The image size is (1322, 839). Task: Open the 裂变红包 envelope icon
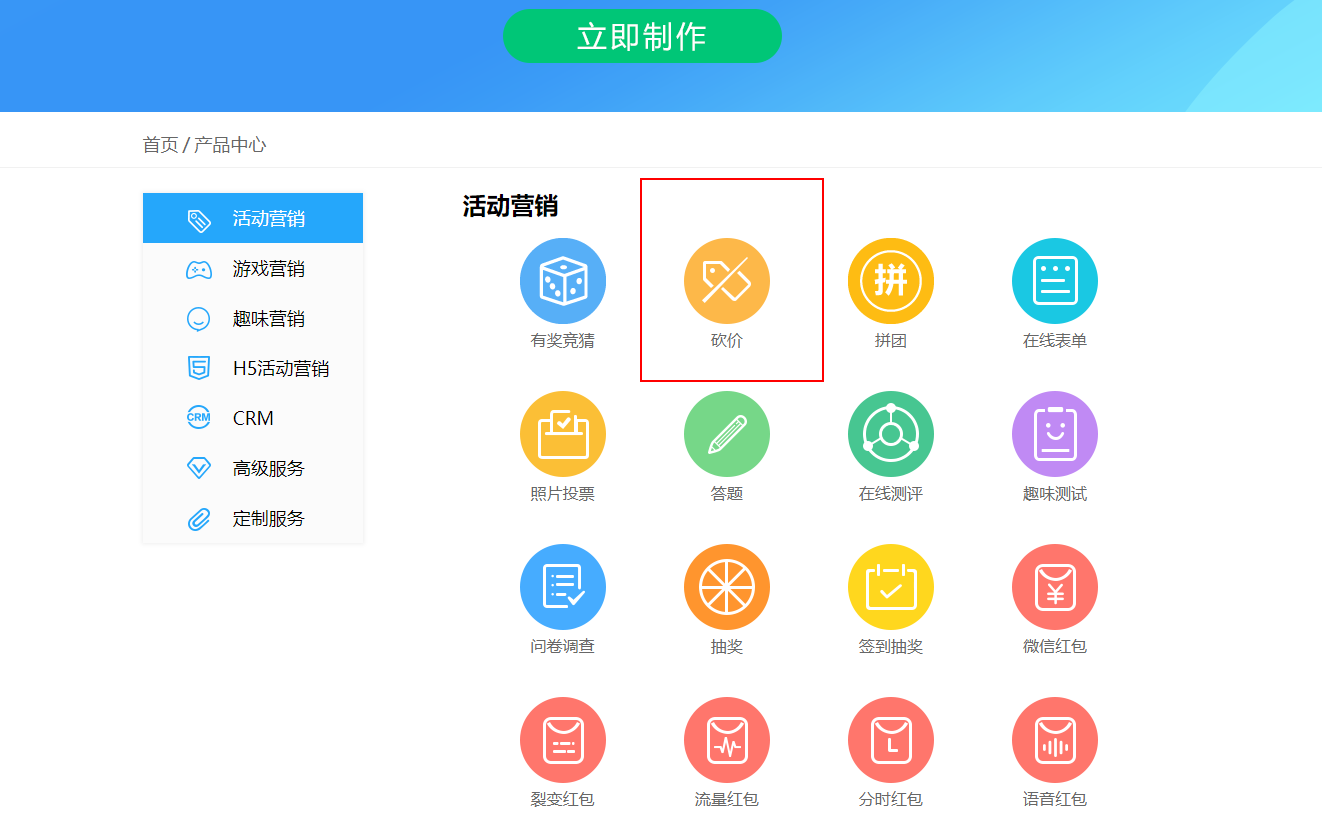click(x=563, y=740)
